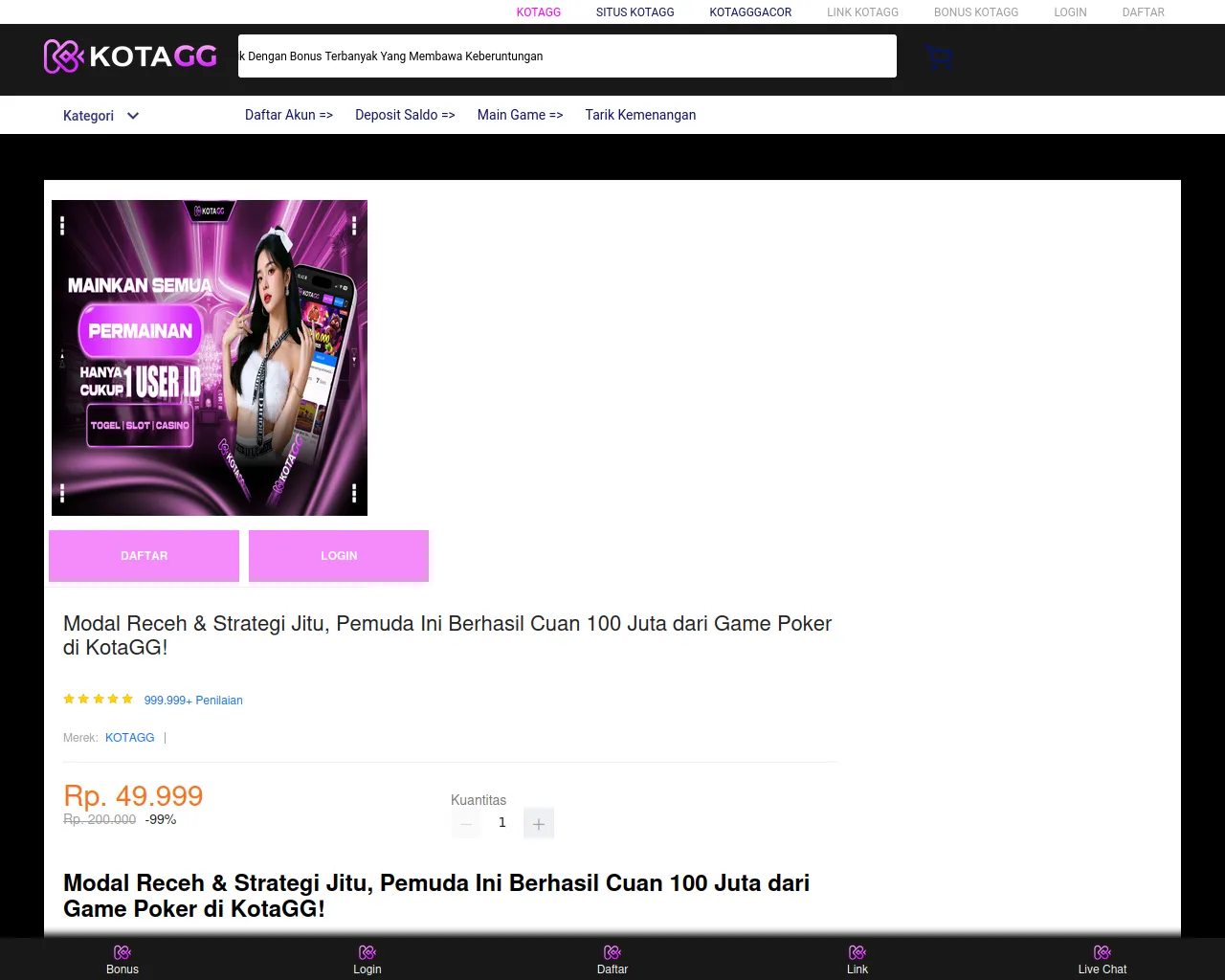
Task: Increase quantity with plus button
Action: 539,824
